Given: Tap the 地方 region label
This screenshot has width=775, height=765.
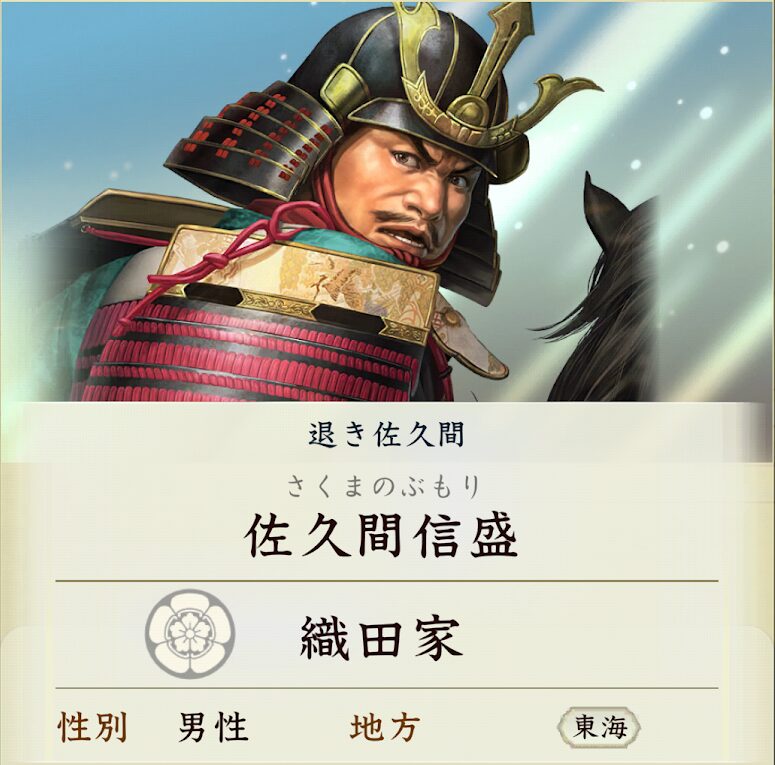Looking at the screenshot, I should coord(385,727).
